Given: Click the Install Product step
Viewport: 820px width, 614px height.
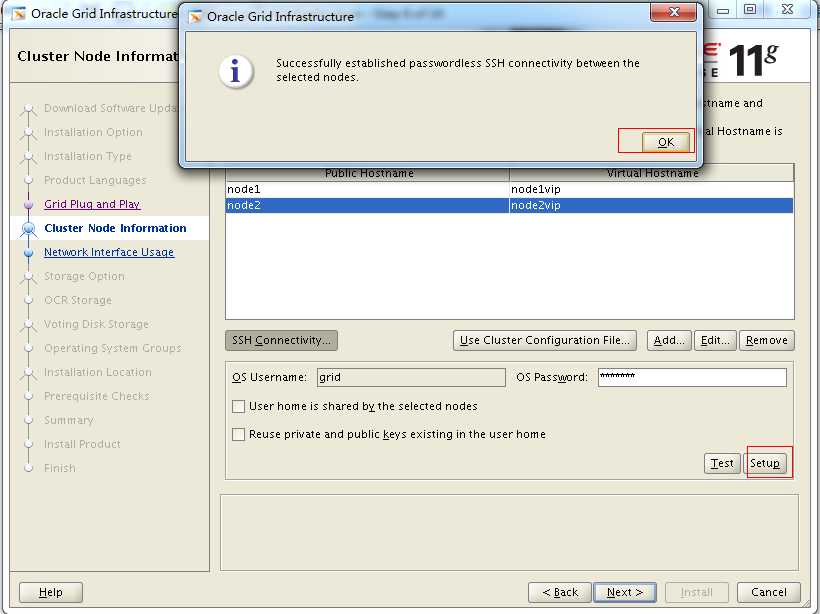Looking at the screenshot, I should 82,445.
